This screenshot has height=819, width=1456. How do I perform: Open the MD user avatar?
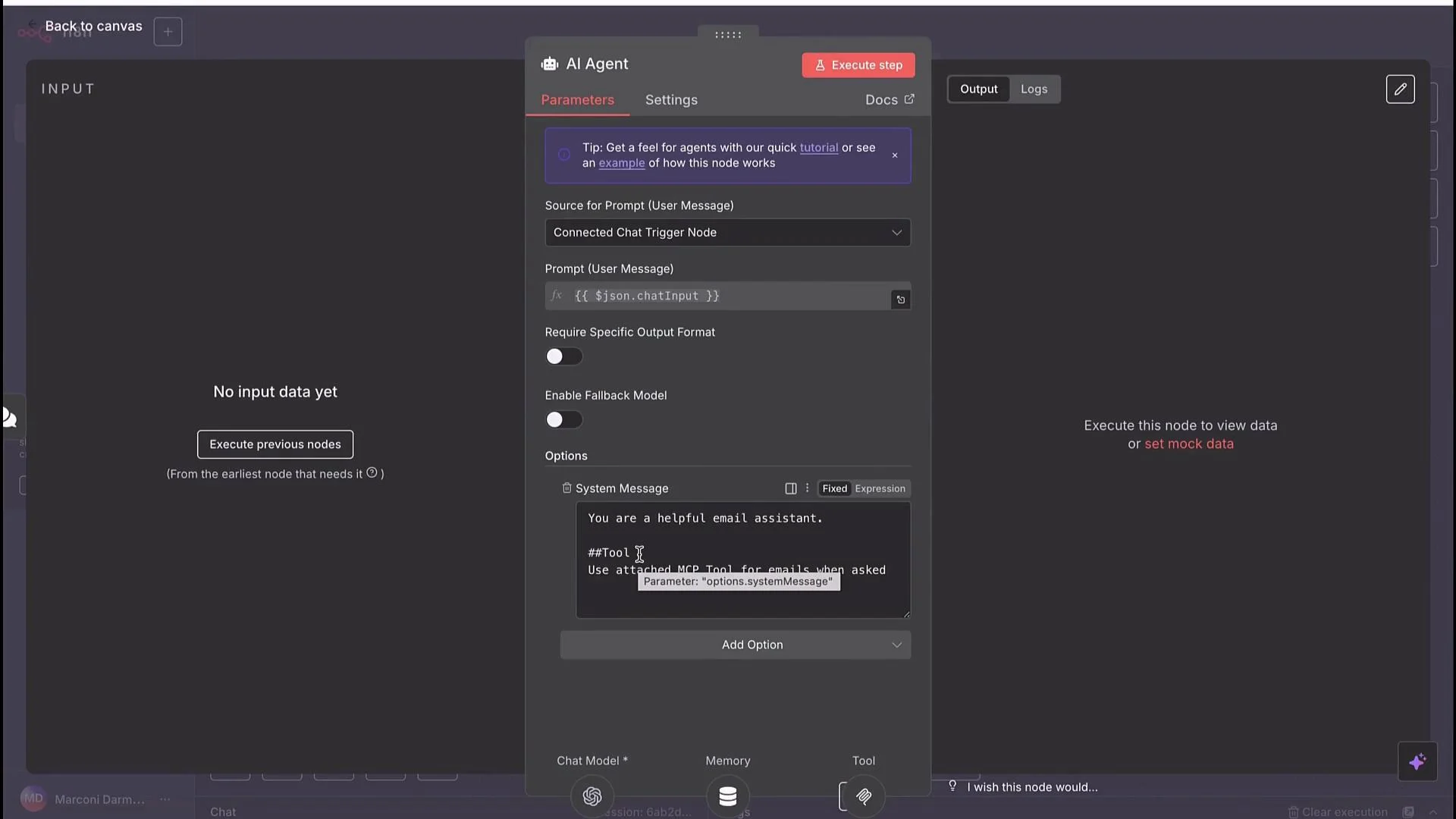tap(33, 799)
